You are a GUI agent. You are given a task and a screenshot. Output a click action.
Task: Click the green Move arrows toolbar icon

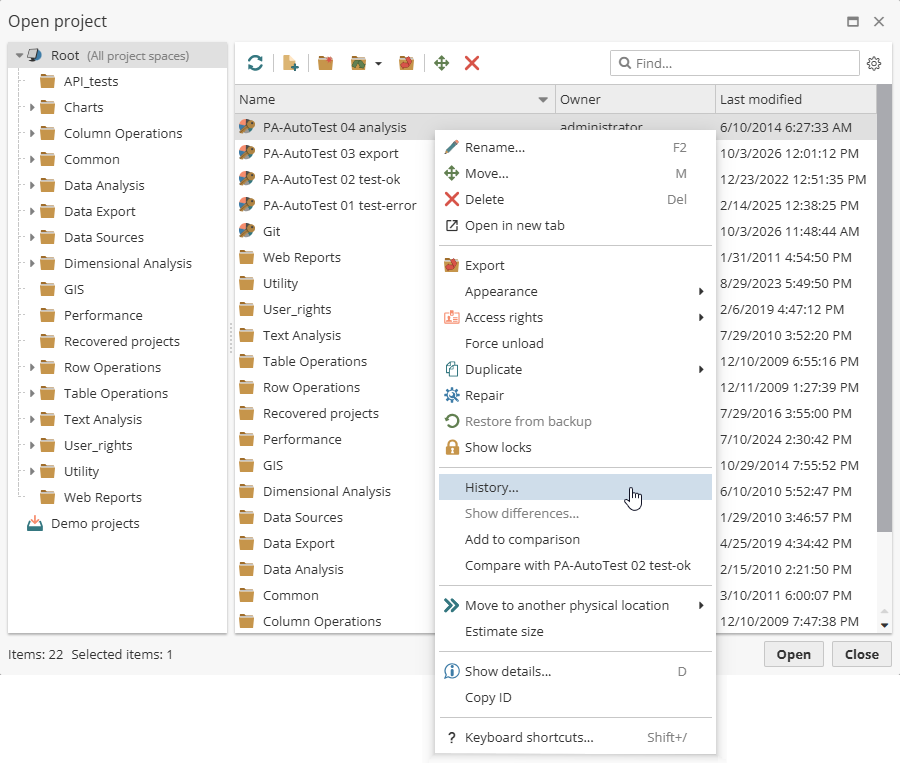[x=441, y=63]
